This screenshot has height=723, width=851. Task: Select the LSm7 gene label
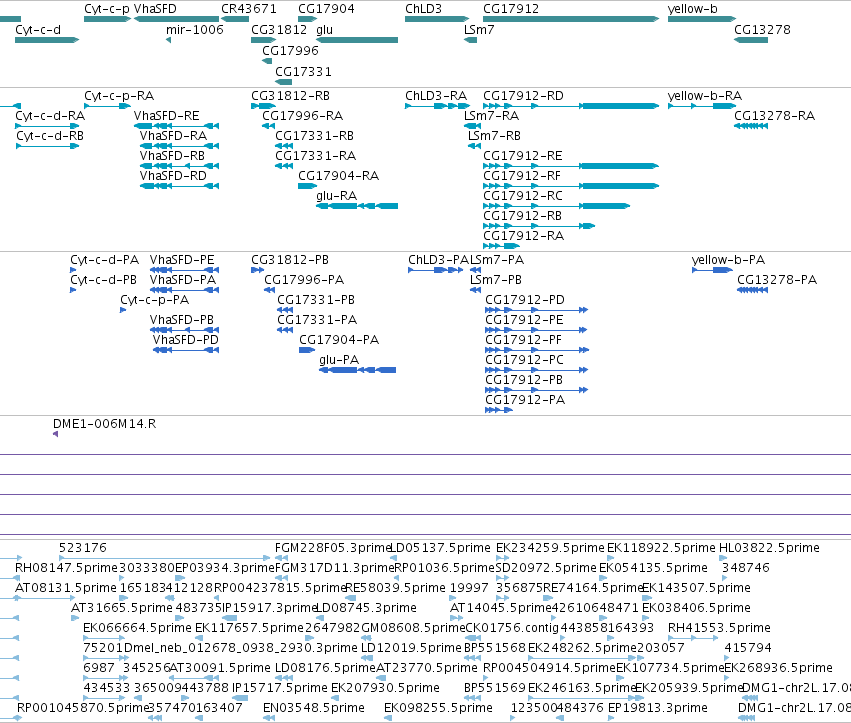tap(479, 29)
